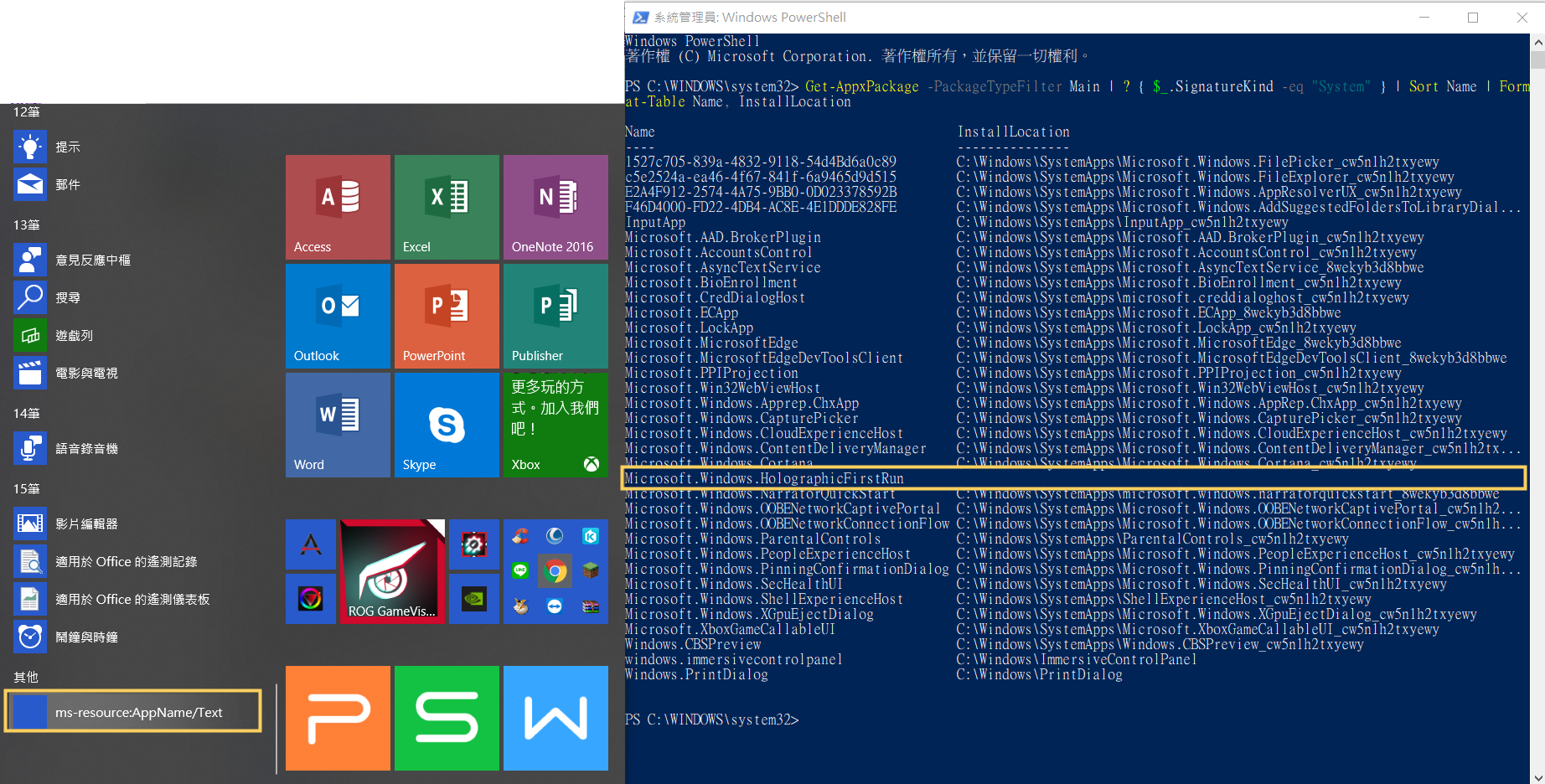The height and width of the screenshot is (784, 1545).
Task: Click the InstallLocation column header
Action: (x=1013, y=132)
